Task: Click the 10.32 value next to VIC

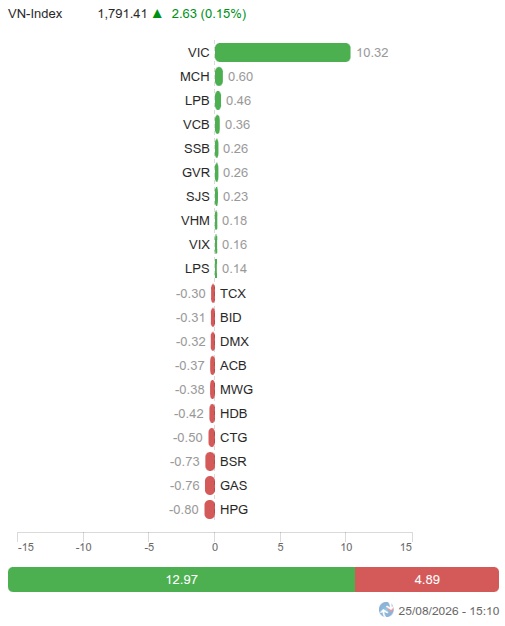Action: point(372,53)
